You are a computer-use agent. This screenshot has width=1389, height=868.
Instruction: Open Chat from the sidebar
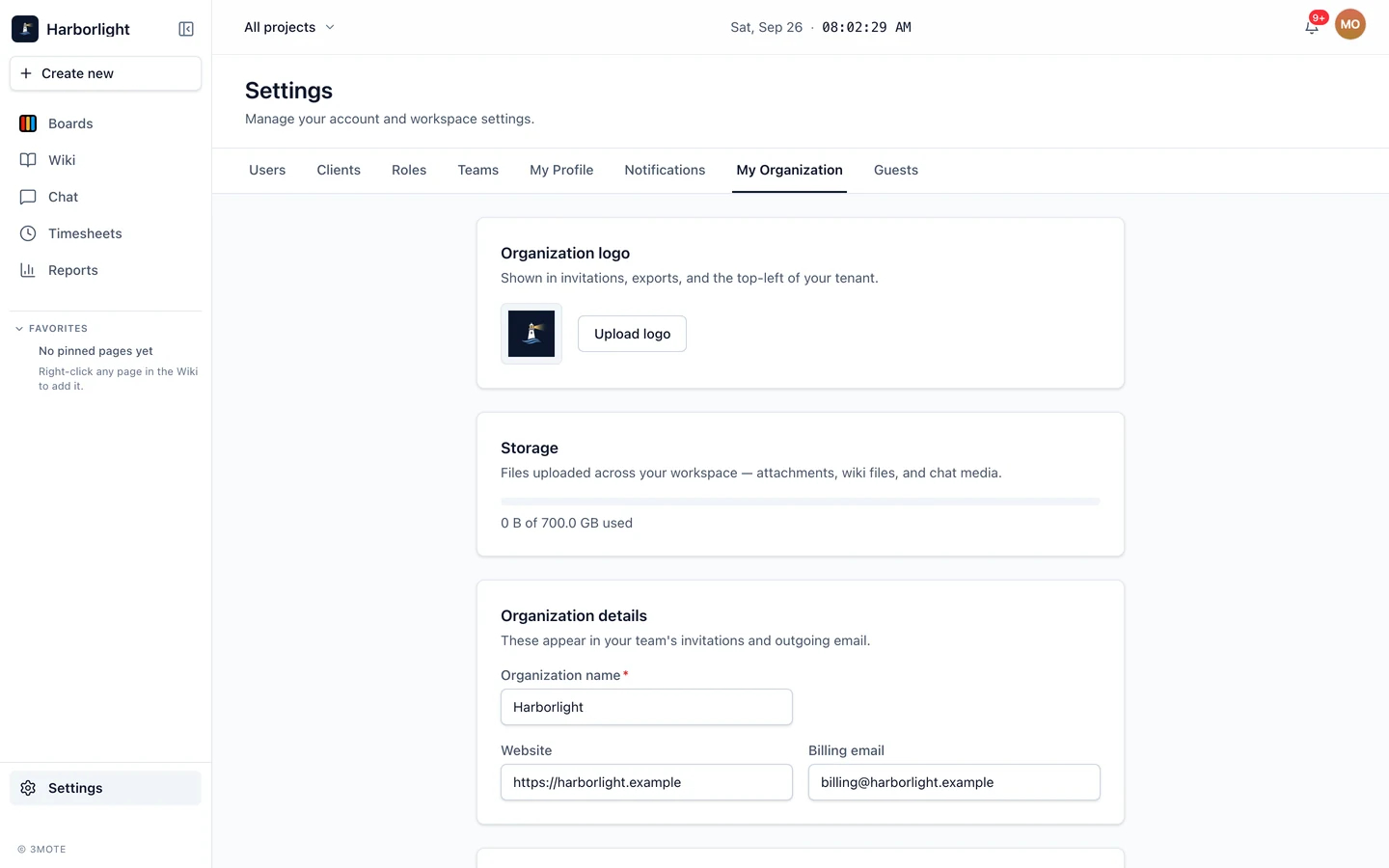coord(105,197)
